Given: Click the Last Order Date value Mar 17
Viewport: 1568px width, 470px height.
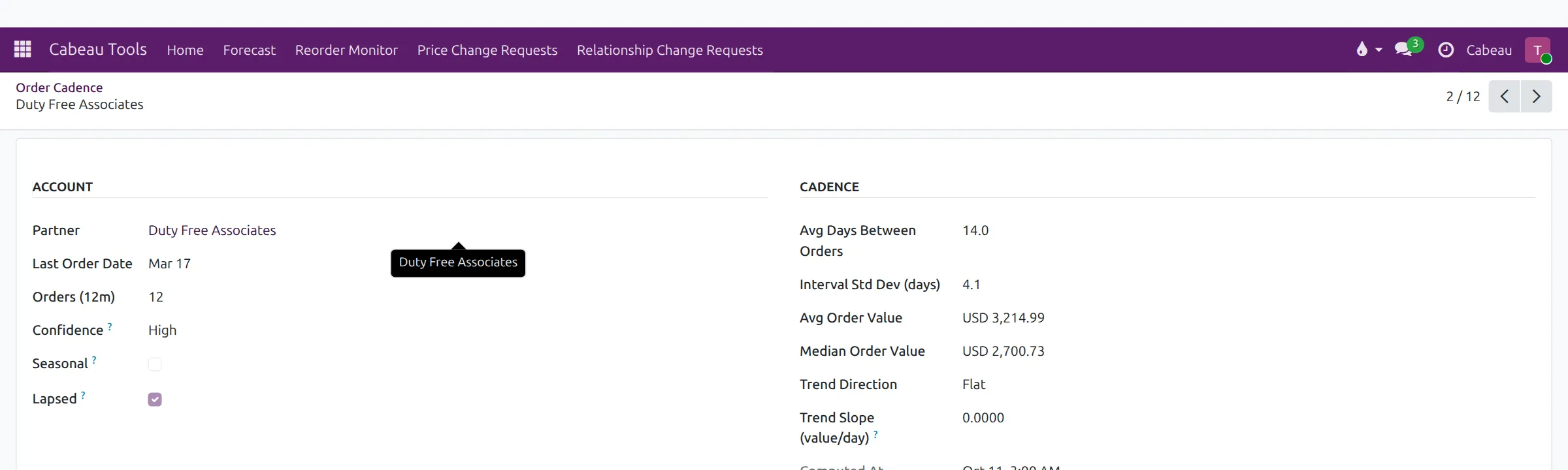Looking at the screenshot, I should (169, 264).
